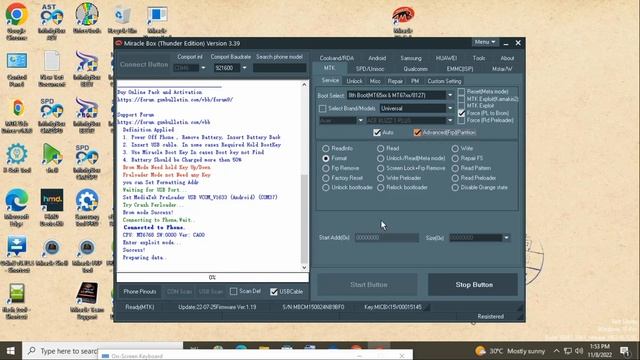Switch to the Qualcomm tab

(416, 69)
